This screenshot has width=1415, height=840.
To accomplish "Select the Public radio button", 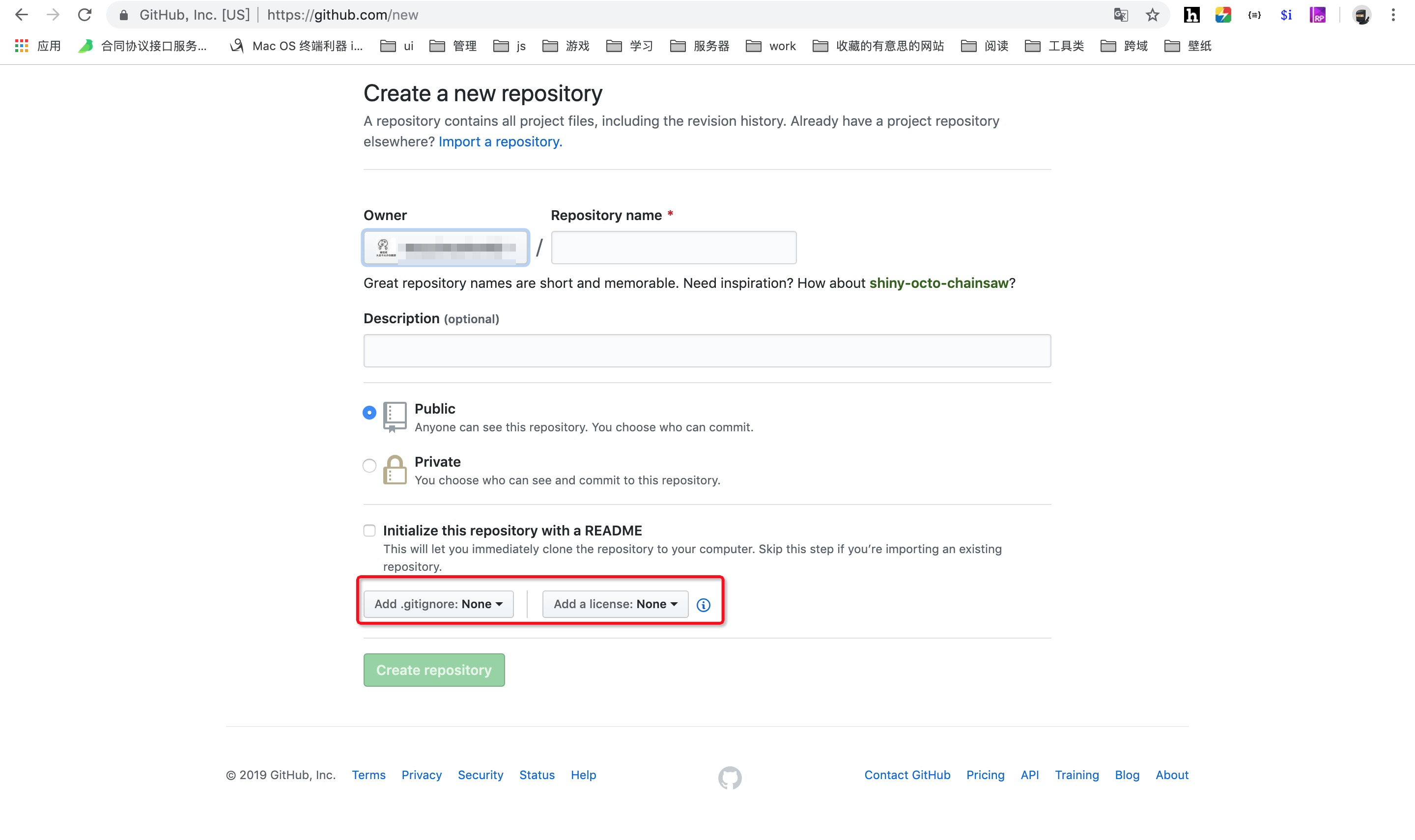I will [x=369, y=413].
